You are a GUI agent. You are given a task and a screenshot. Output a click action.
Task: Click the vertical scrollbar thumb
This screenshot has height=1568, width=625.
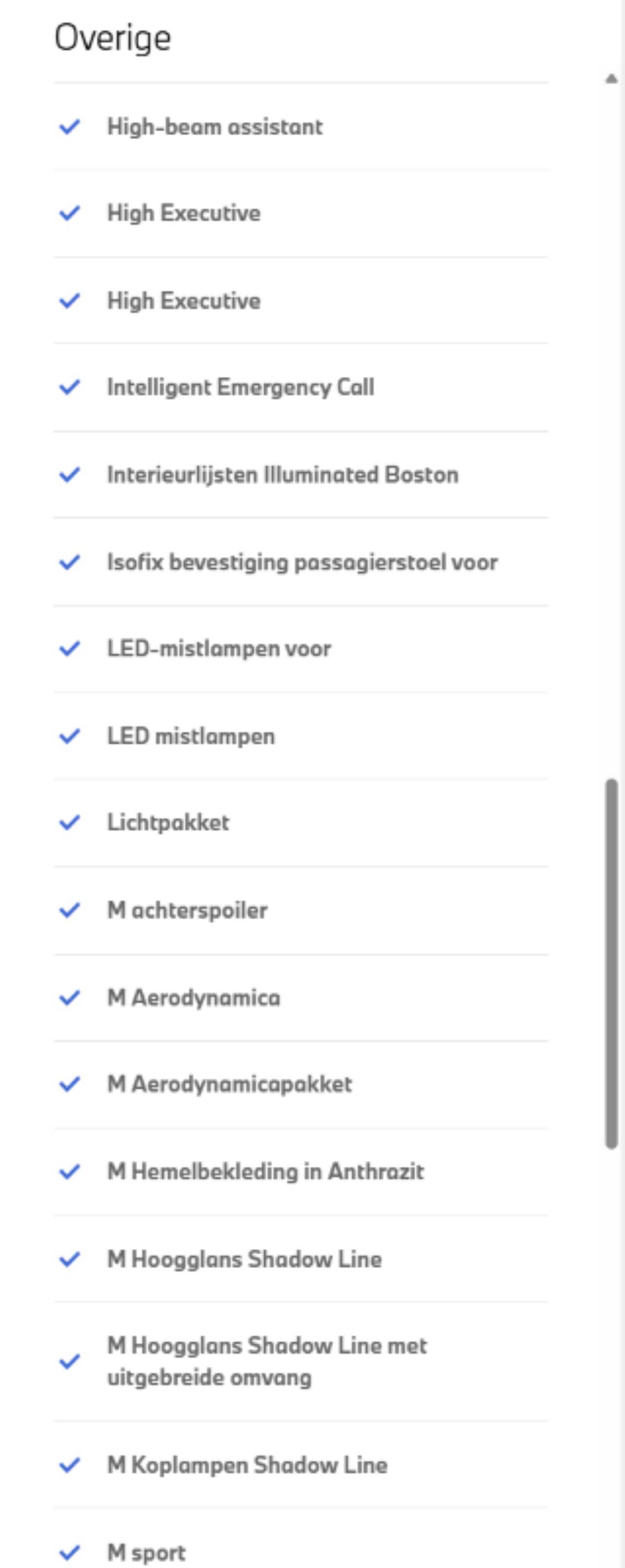click(611, 963)
